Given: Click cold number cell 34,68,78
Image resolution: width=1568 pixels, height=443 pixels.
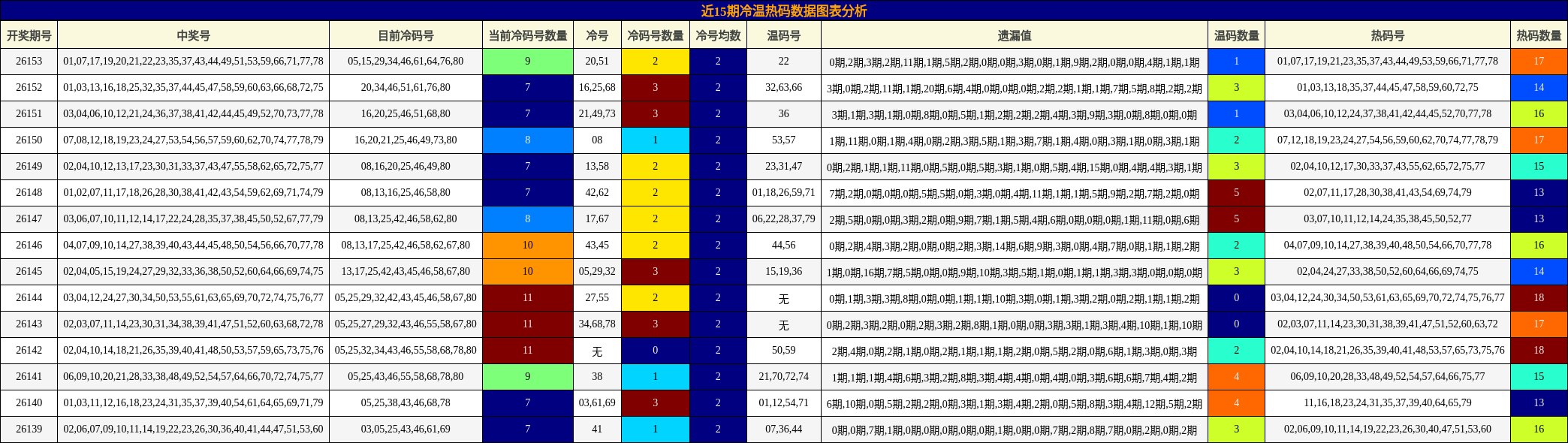Looking at the screenshot, I should 597,324.
